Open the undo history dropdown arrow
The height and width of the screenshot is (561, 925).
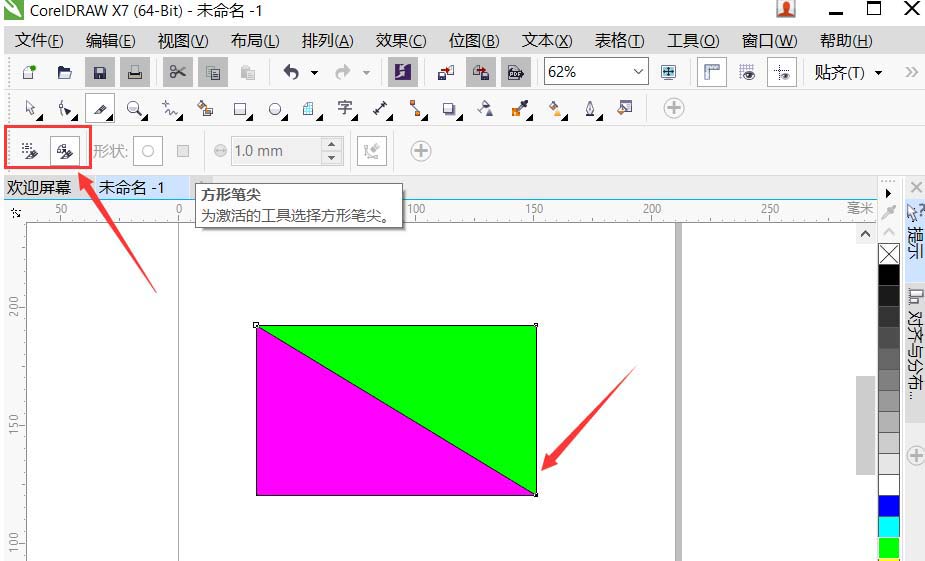314,73
